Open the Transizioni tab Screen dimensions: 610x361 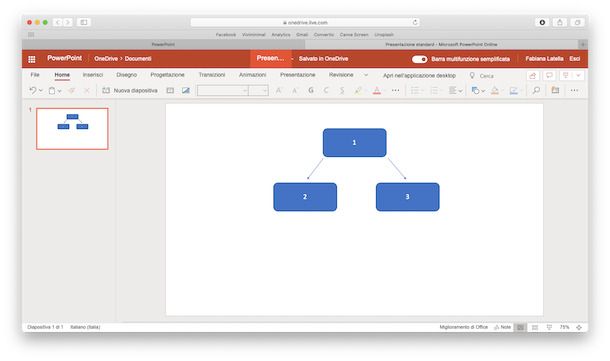click(212, 75)
